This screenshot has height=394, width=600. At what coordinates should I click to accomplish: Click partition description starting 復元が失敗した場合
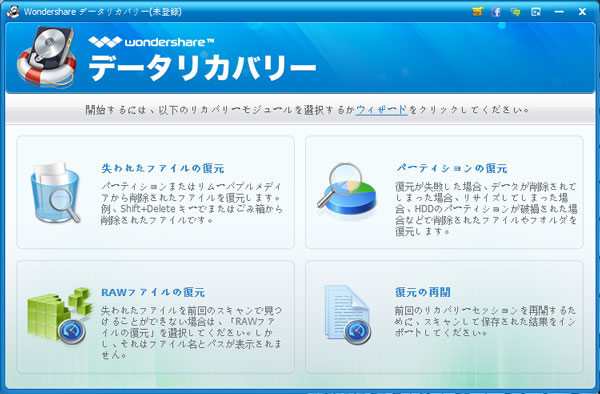tap(486, 209)
